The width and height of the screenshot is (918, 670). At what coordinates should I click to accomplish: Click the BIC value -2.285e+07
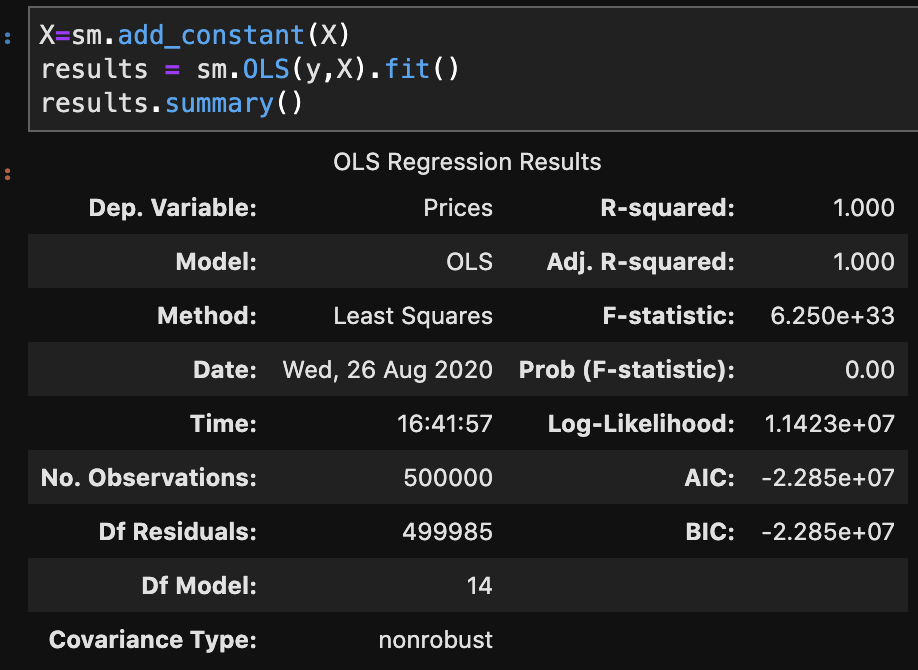pos(827,532)
